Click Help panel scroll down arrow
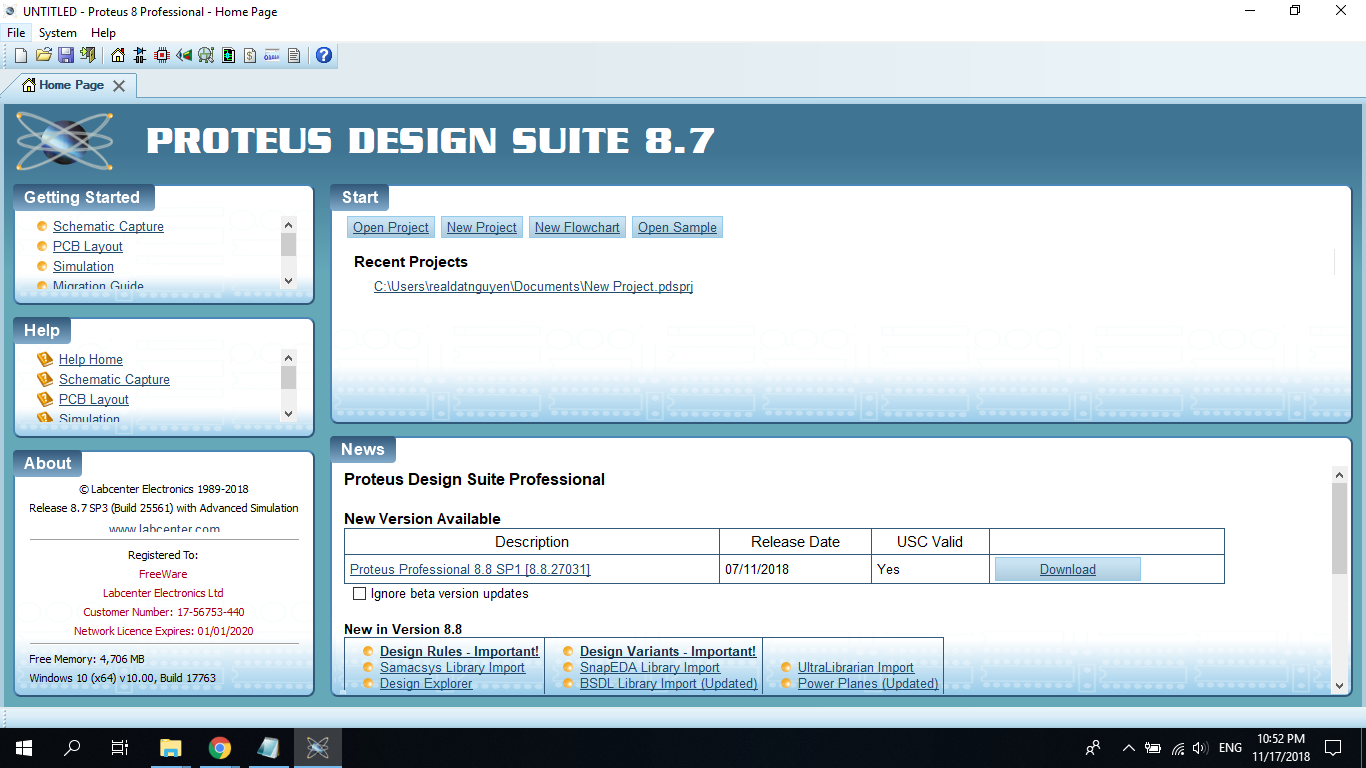 tap(289, 413)
